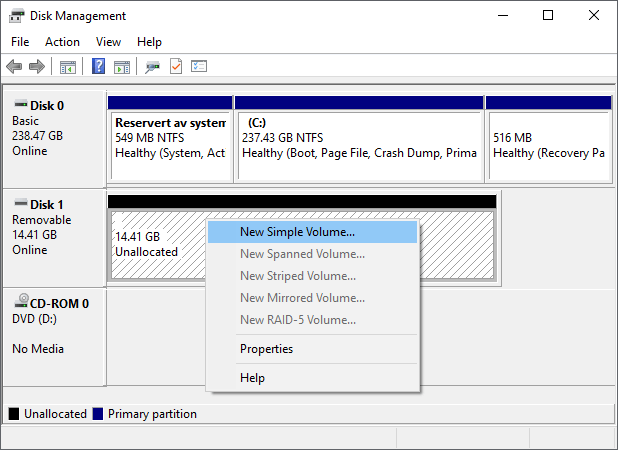Select the Disk 0 drive icon

(21, 104)
